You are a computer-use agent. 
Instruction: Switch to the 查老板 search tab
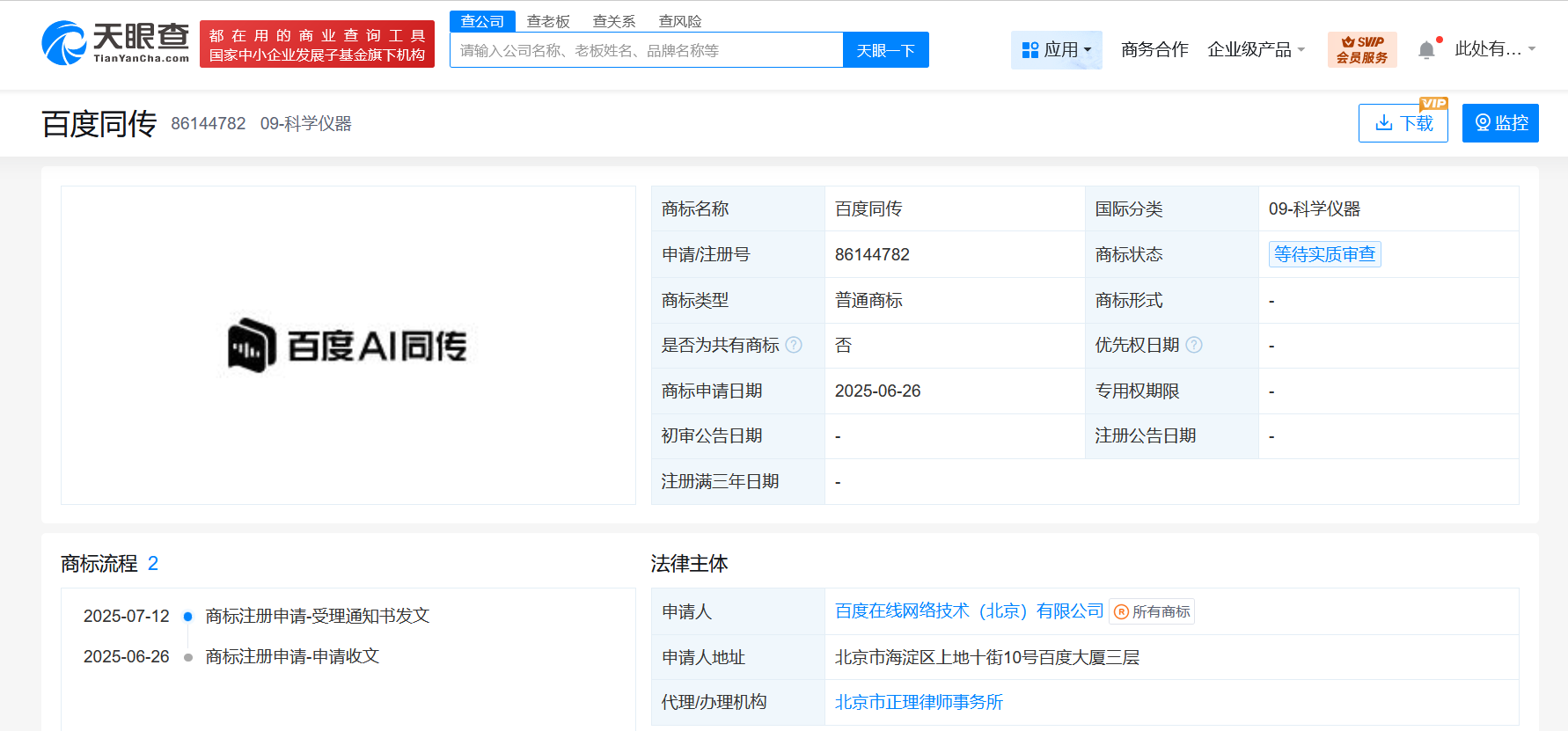(x=548, y=21)
